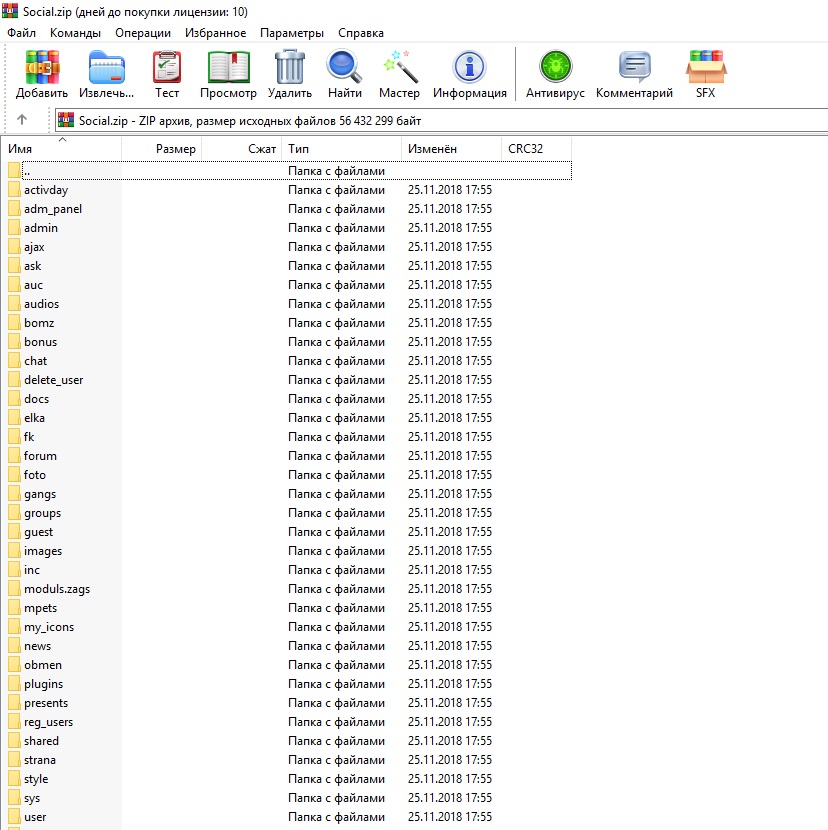Show archive Информация icon

pyautogui.click(x=469, y=68)
